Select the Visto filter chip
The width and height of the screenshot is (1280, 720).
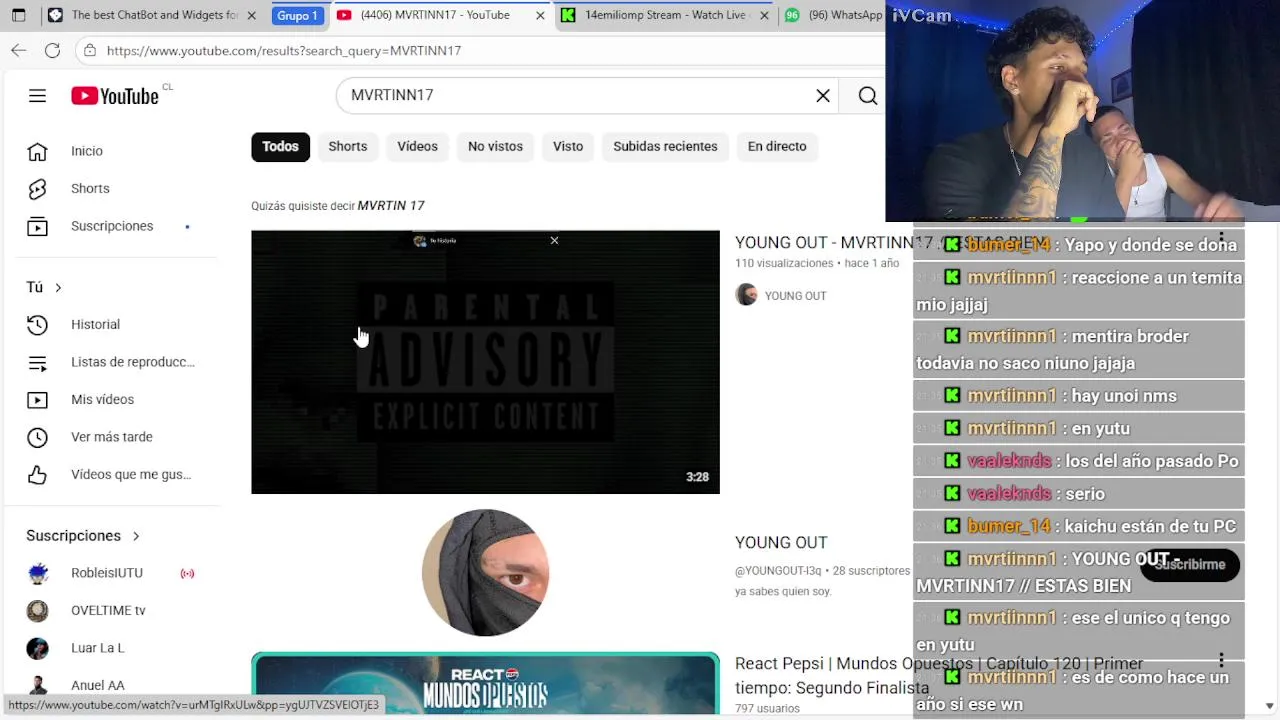coord(568,146)
